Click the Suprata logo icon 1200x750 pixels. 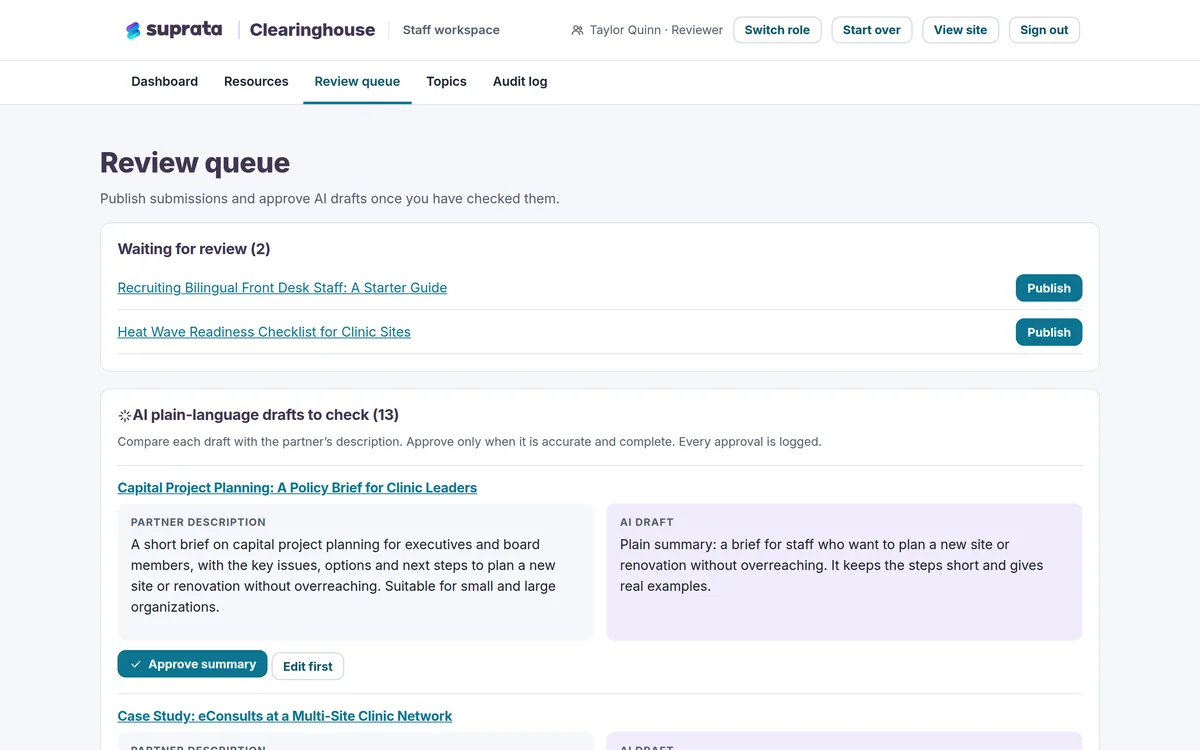coord(133,30)
